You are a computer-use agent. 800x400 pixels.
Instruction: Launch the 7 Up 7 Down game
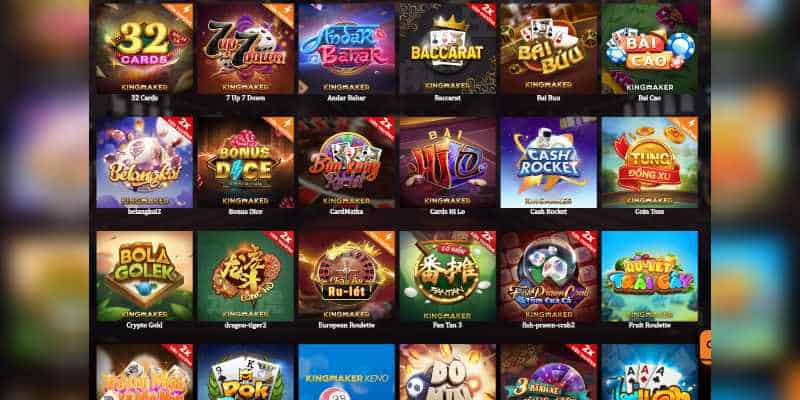click(x=245, y=48)
